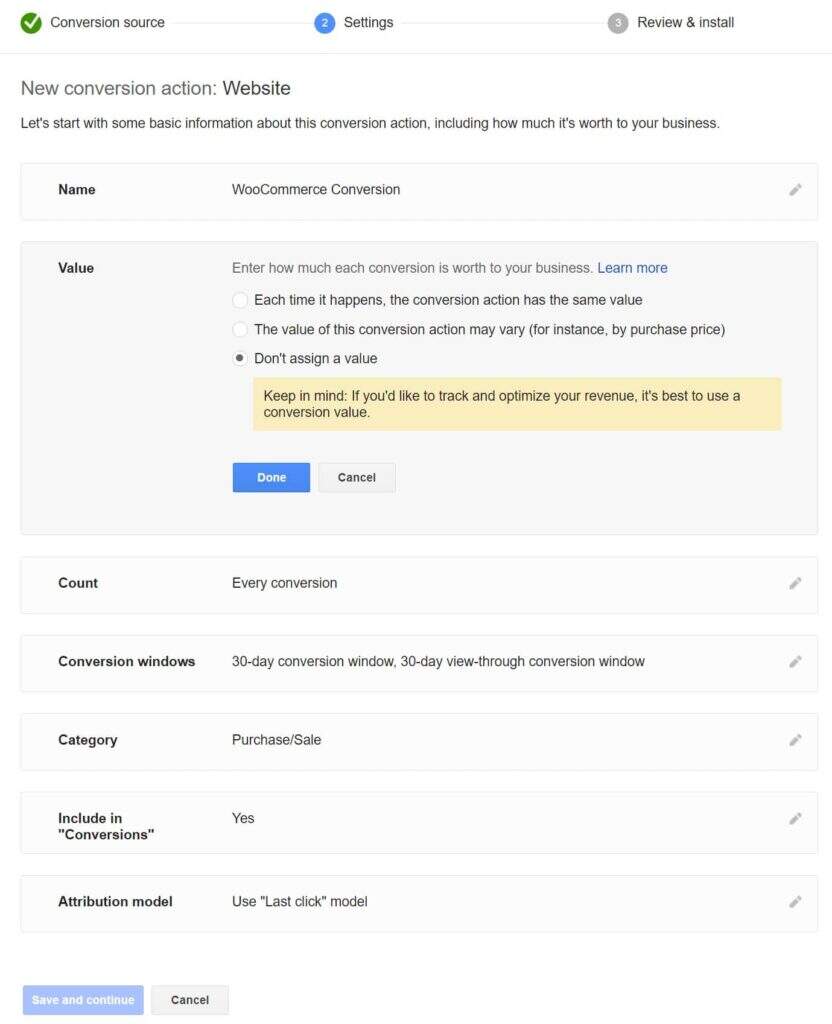The image size is (832, 1024).
Task: Choose the "Don't assign a value" radio button
Action: [x=240, y=358]
